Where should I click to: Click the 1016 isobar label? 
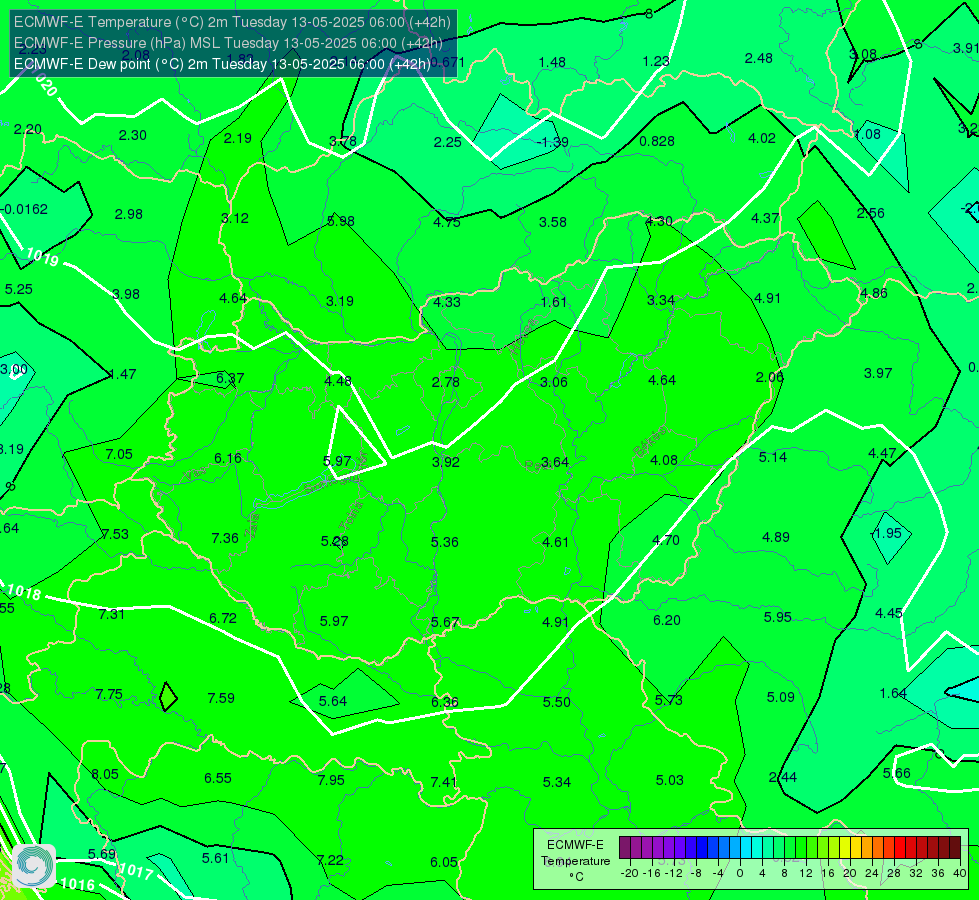78,884
